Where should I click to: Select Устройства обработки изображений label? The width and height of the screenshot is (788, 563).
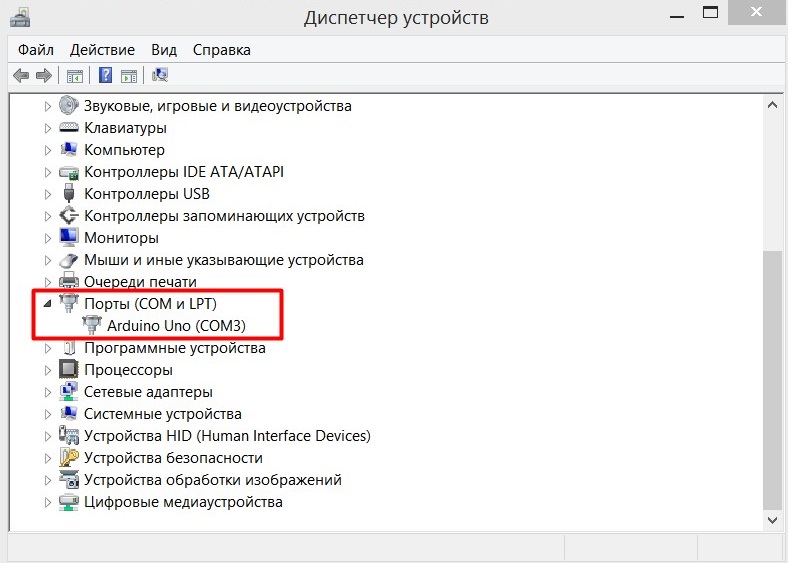[x=213, y=480]
